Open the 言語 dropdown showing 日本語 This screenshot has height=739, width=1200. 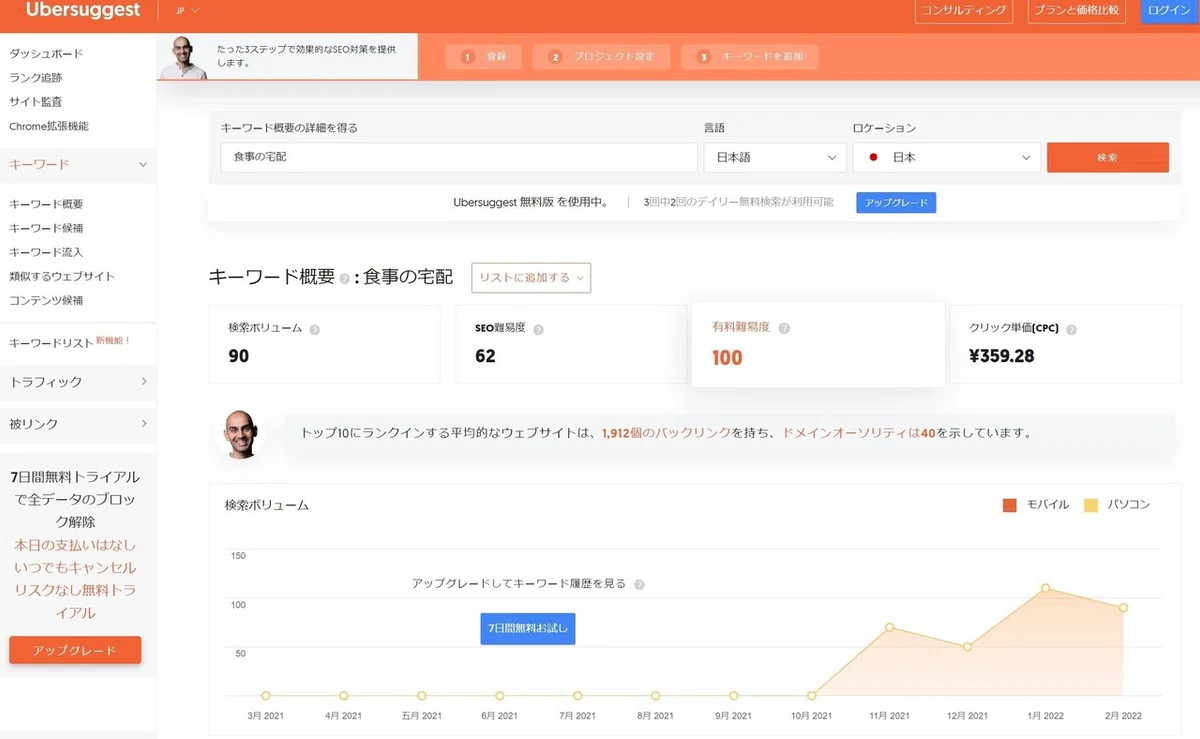pos(775,158)
